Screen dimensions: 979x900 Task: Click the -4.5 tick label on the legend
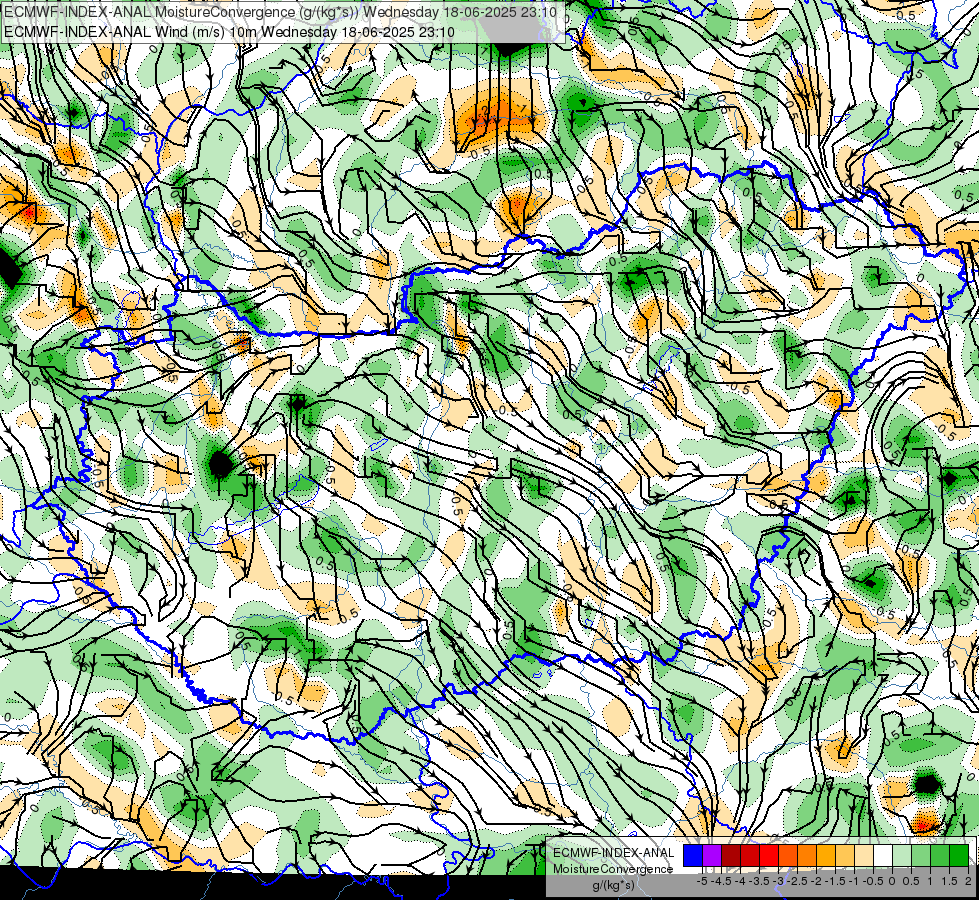pos(721,881)
